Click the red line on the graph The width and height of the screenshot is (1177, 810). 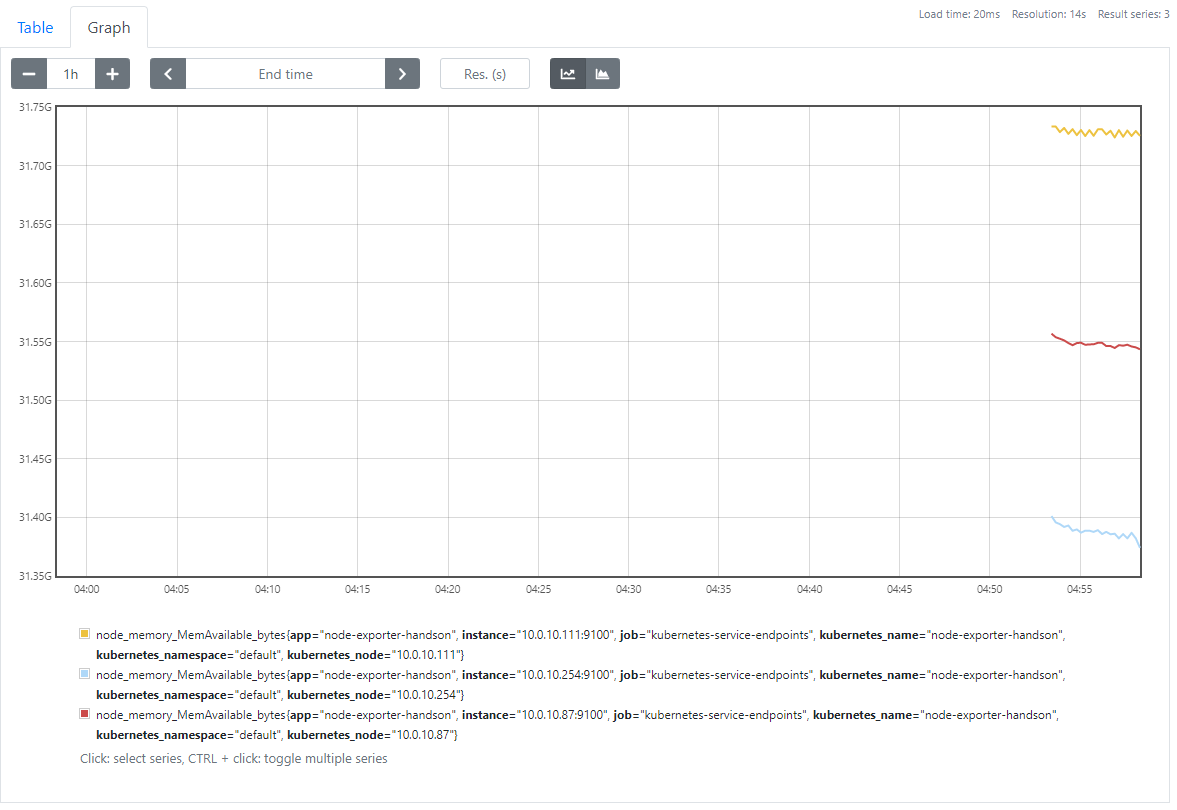(1095, 343)
